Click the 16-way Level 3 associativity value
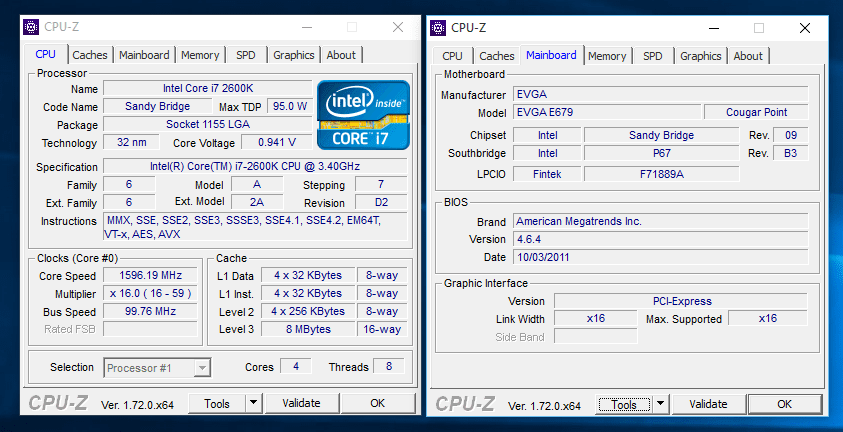 [x=382, y=329]
